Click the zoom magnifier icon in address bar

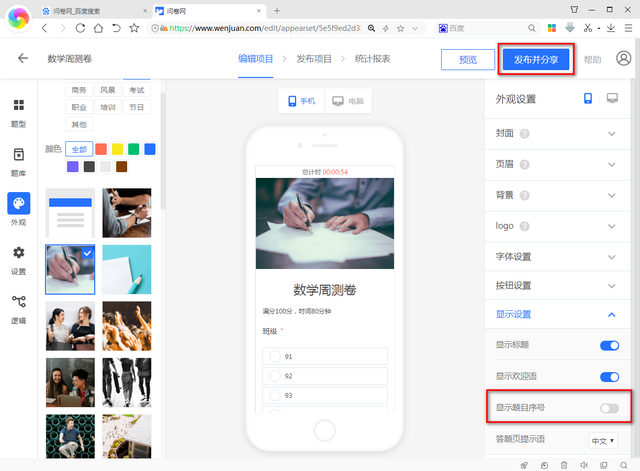click(371, 28)
